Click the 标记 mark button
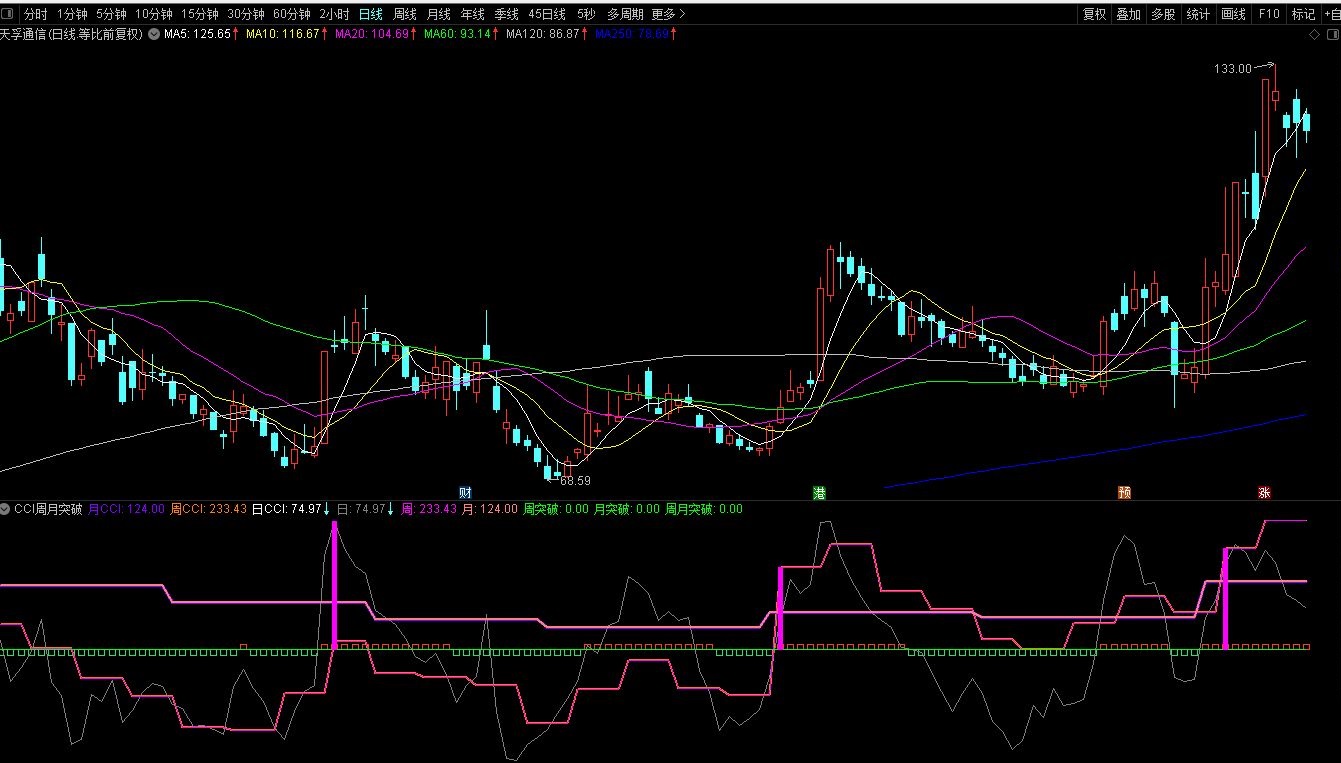 pos(1303,14)
